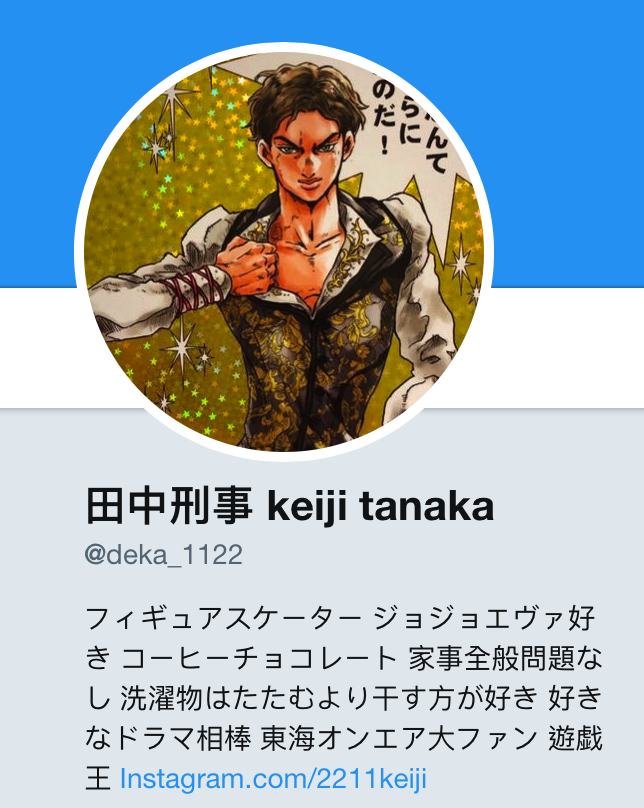Open the round manga-style profile picture
Screen dimensions: 644x808
coord(284,251)
